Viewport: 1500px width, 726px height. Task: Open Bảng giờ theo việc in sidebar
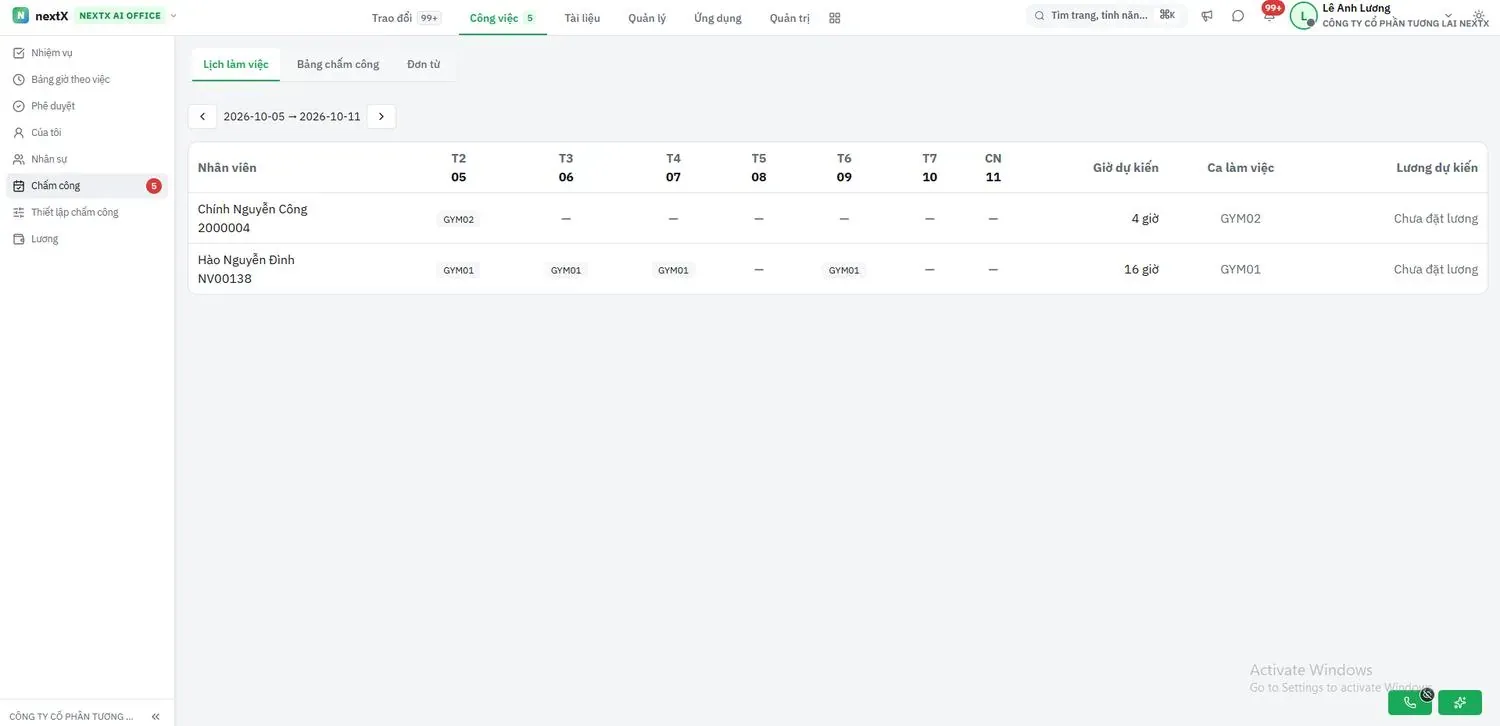(x=87, y=79)
